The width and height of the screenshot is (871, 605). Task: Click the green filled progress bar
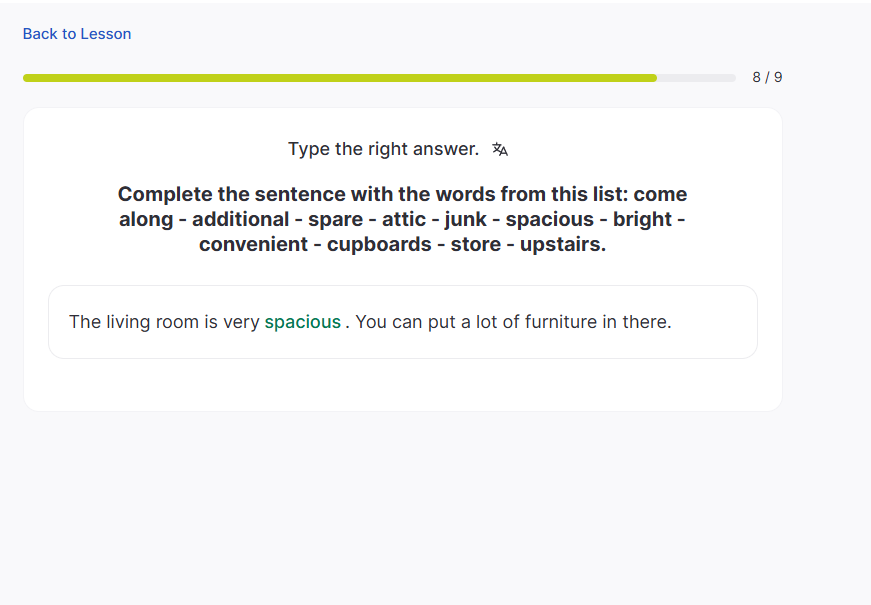[x=340, y=77]
